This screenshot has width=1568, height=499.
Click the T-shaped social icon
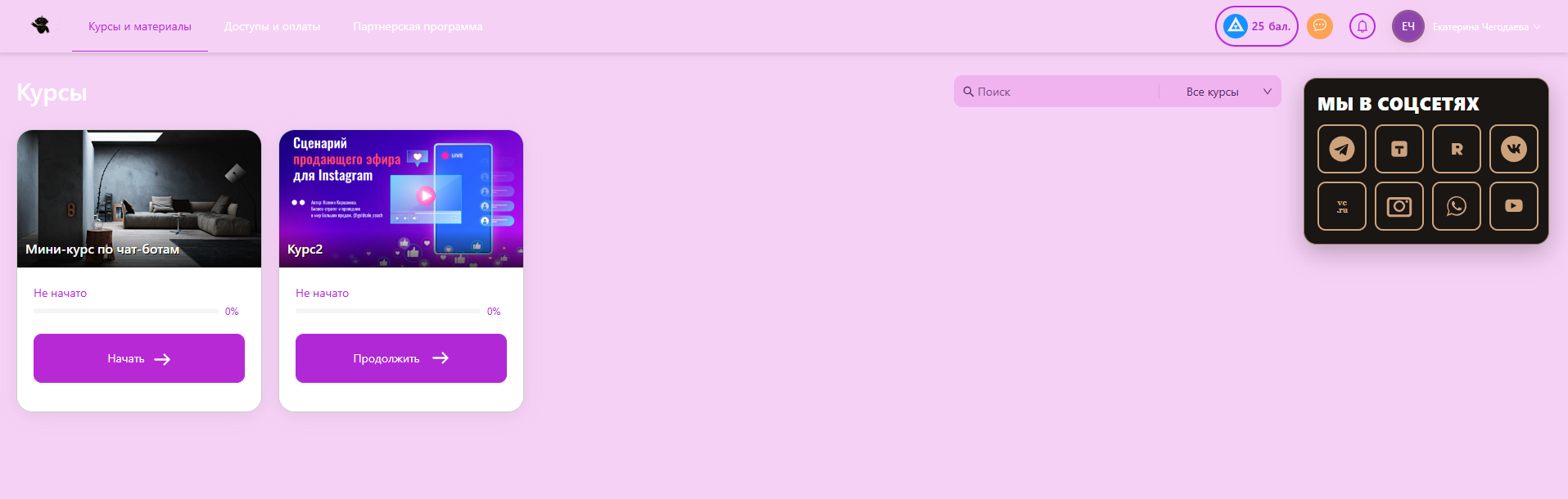[1399, 149]
